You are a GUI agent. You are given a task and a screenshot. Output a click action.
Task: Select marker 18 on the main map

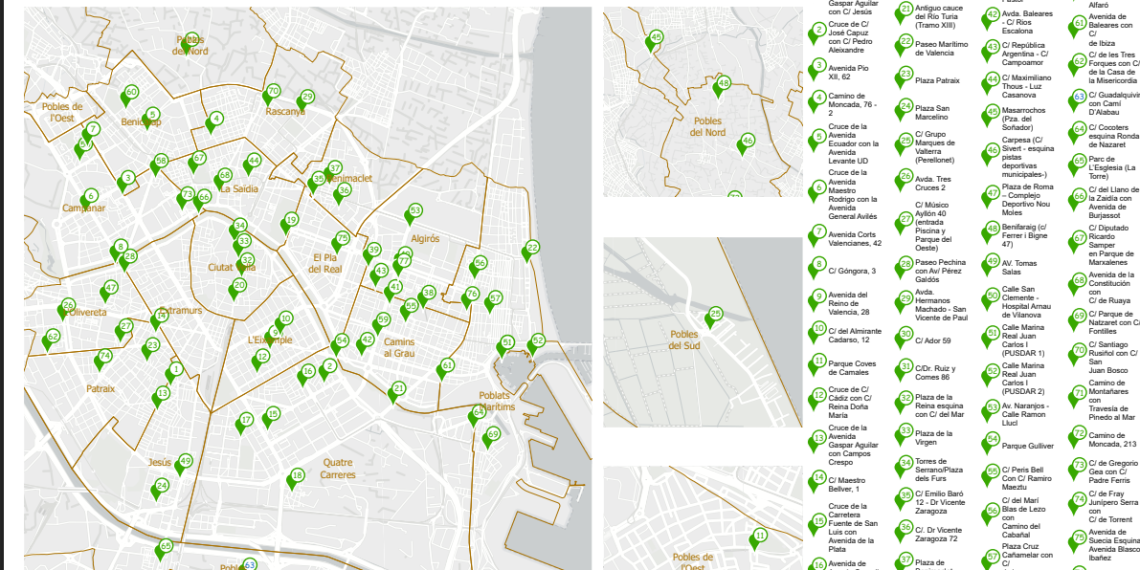point(294,479)
